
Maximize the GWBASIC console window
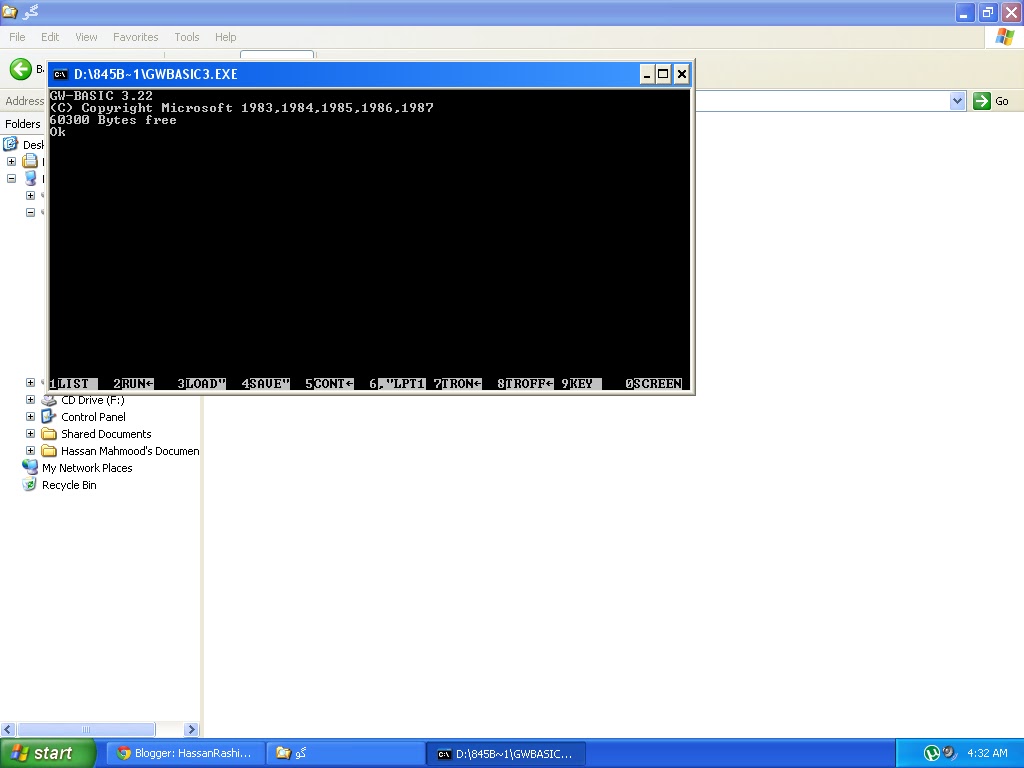[663, 74]
